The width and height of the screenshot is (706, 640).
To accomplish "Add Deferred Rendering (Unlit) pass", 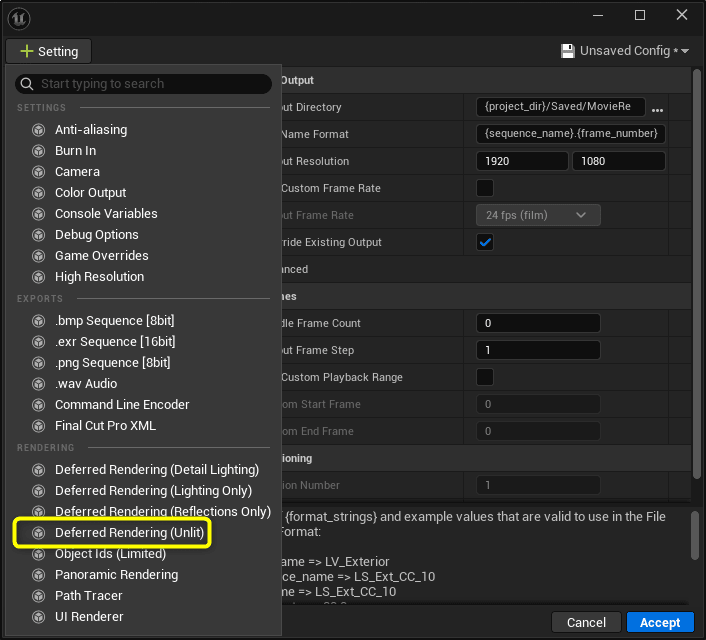I will (129, 533).
